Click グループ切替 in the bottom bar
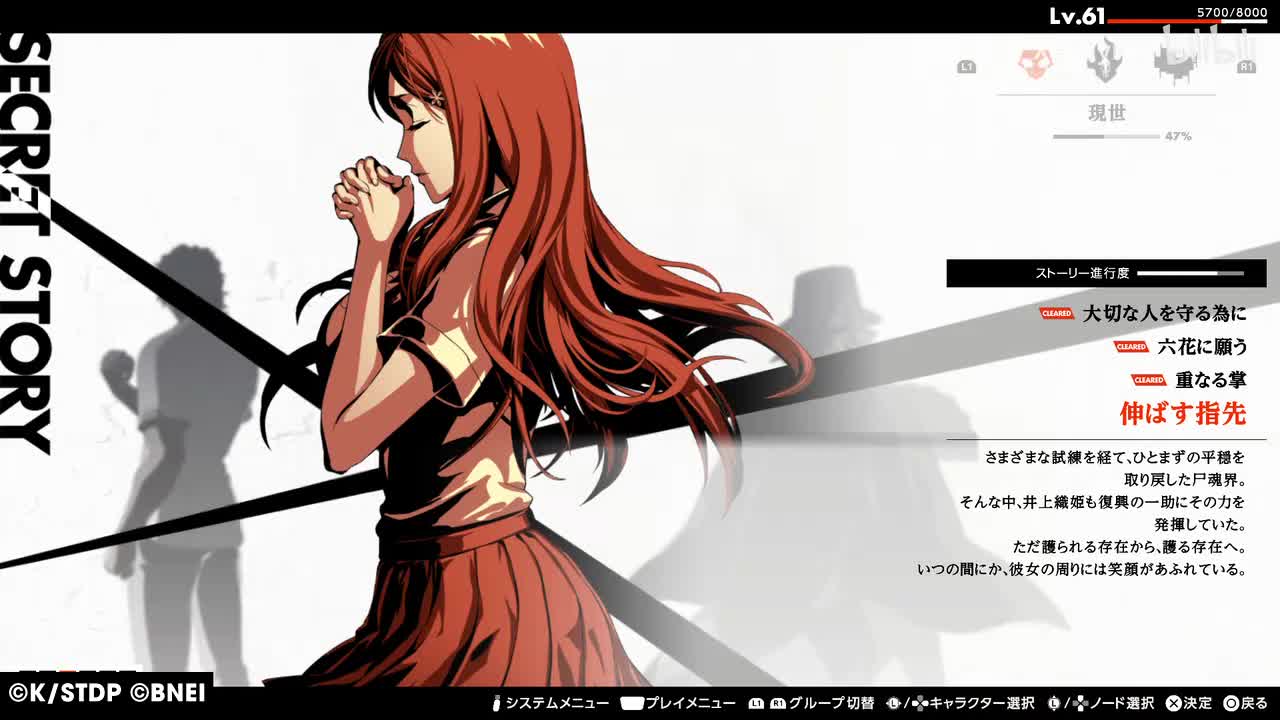The height and width of the screenshot is (720, 1280). 832,704
